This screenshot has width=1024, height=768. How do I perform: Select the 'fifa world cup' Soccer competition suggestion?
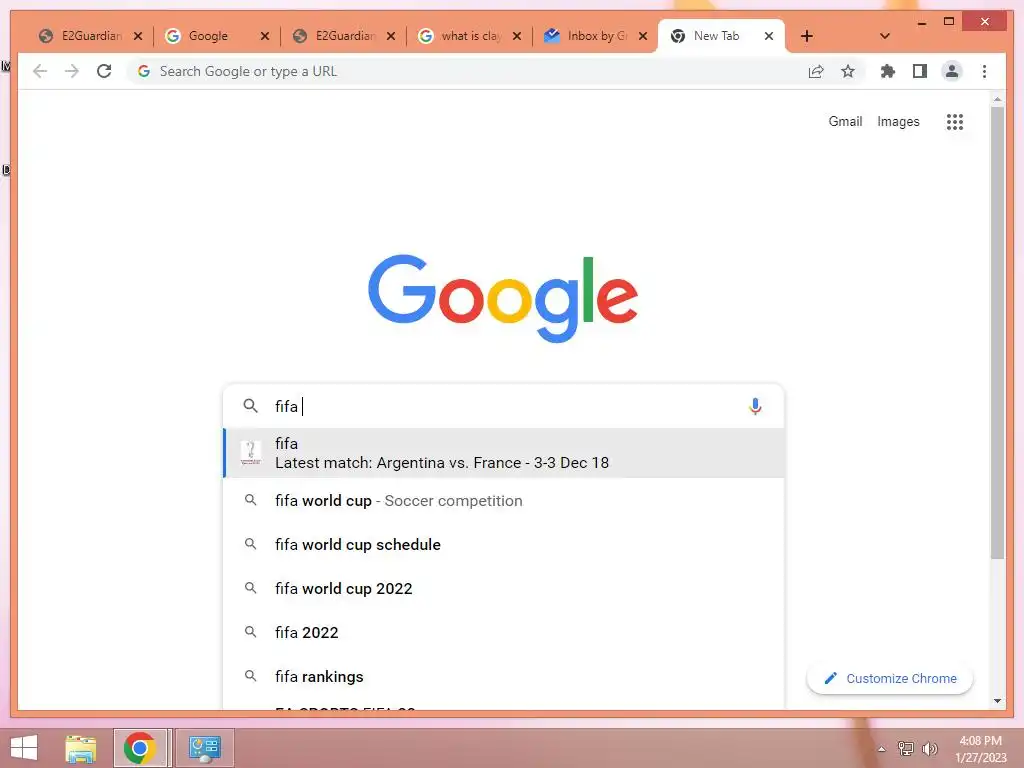click(503, 501)
